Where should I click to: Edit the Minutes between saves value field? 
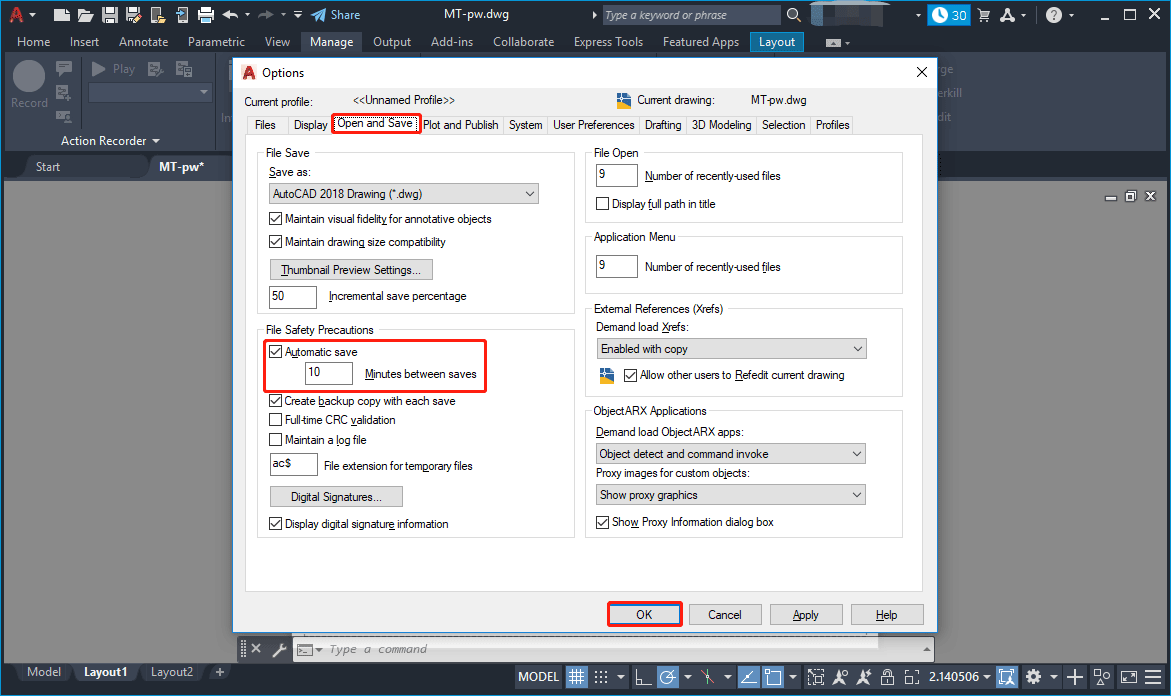point(329,372)
